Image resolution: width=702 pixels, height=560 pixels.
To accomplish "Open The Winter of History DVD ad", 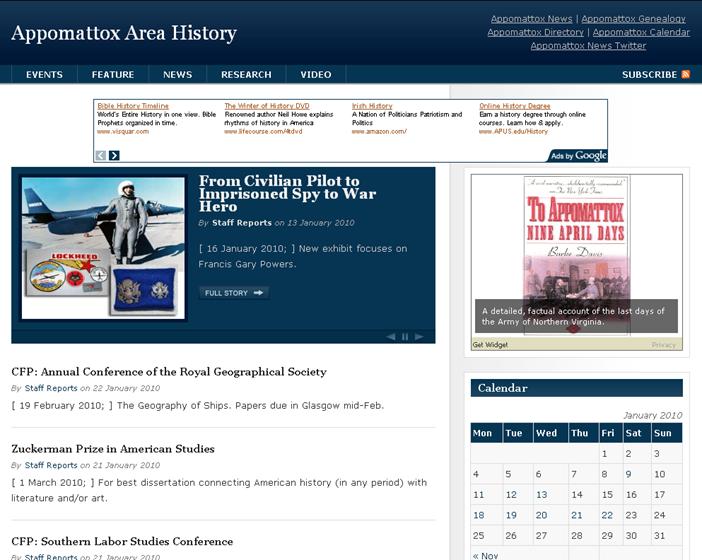I will pos(267,106).
